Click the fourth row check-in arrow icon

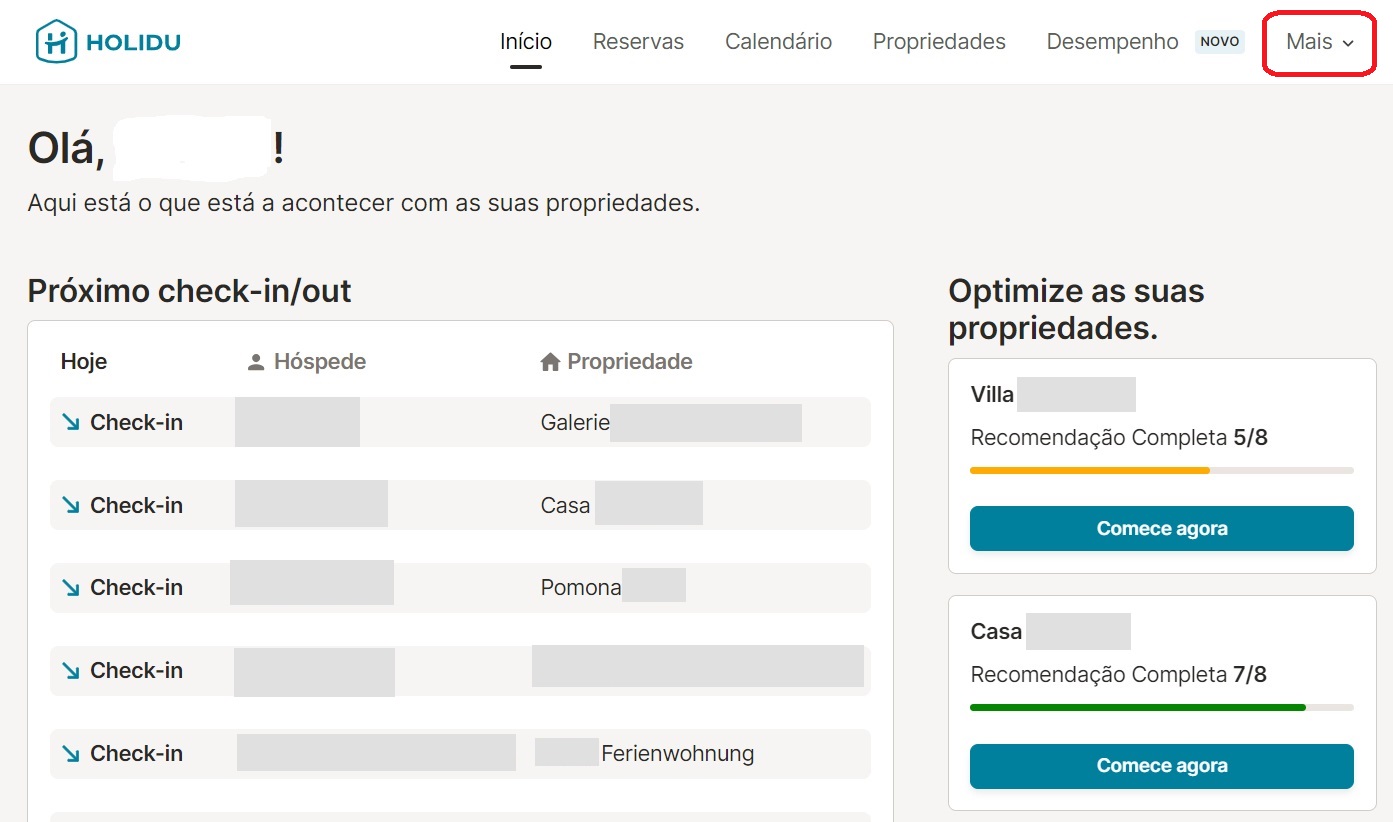[x=71, y=670]
